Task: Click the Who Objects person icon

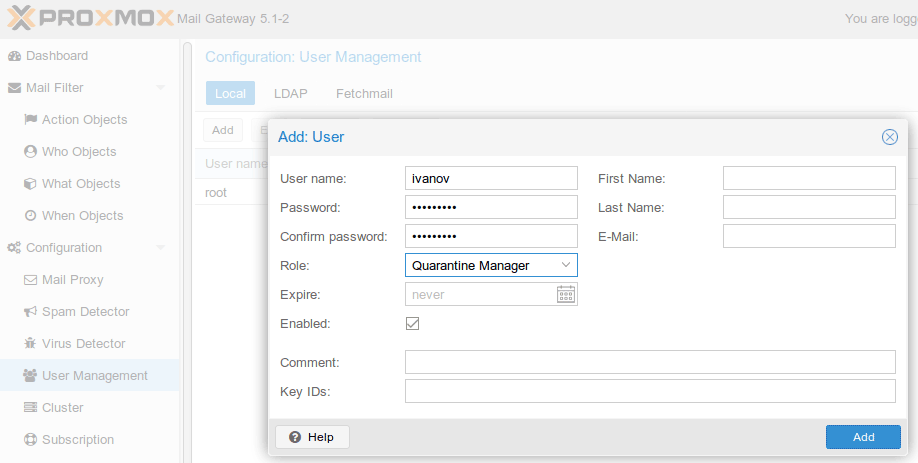Action: [x=30, y=152]
